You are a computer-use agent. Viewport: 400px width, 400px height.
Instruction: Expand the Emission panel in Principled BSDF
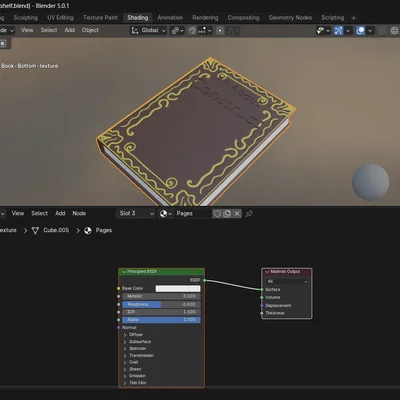135,376
